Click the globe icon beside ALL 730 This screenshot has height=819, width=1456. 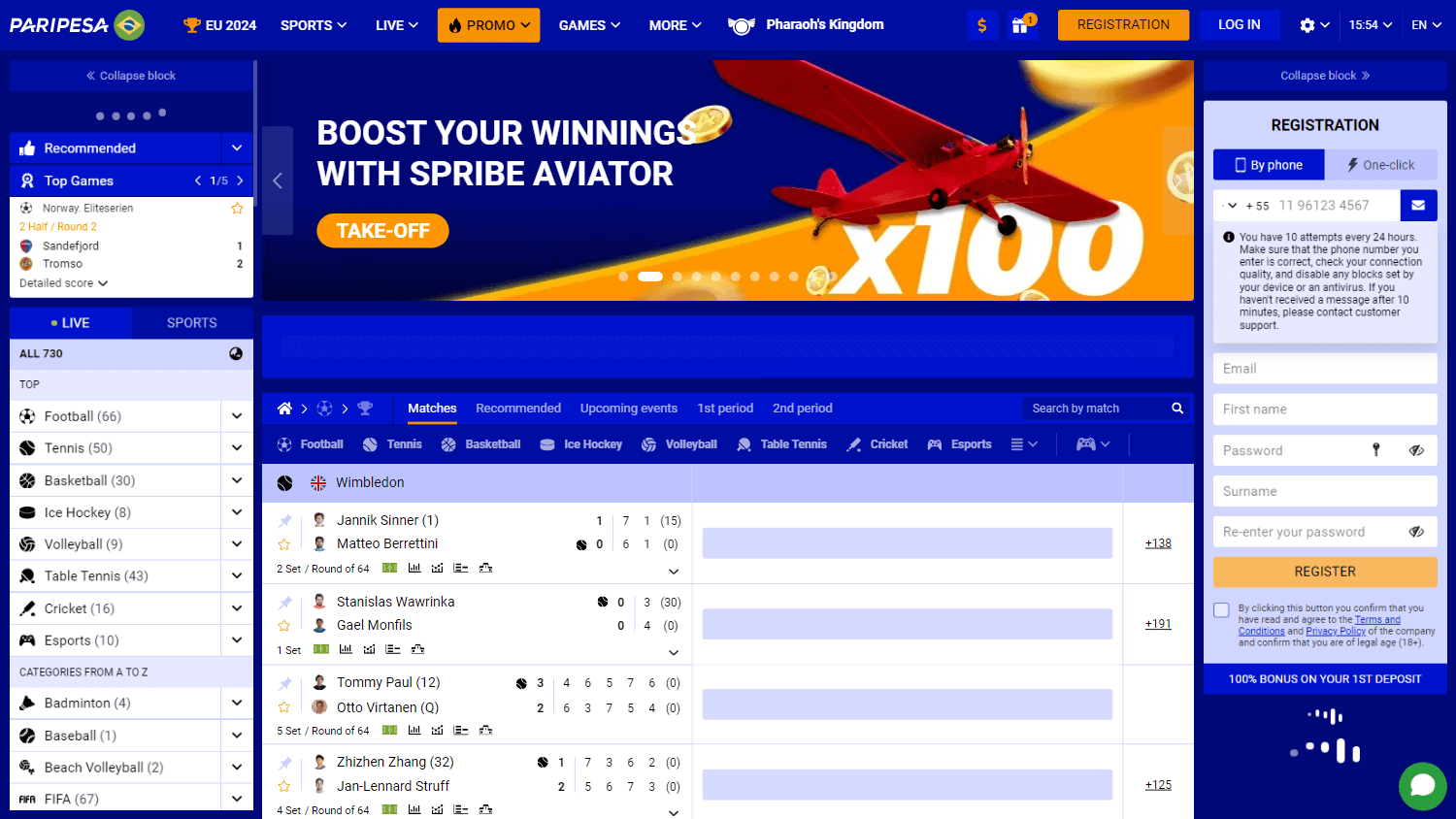point(236,354)
